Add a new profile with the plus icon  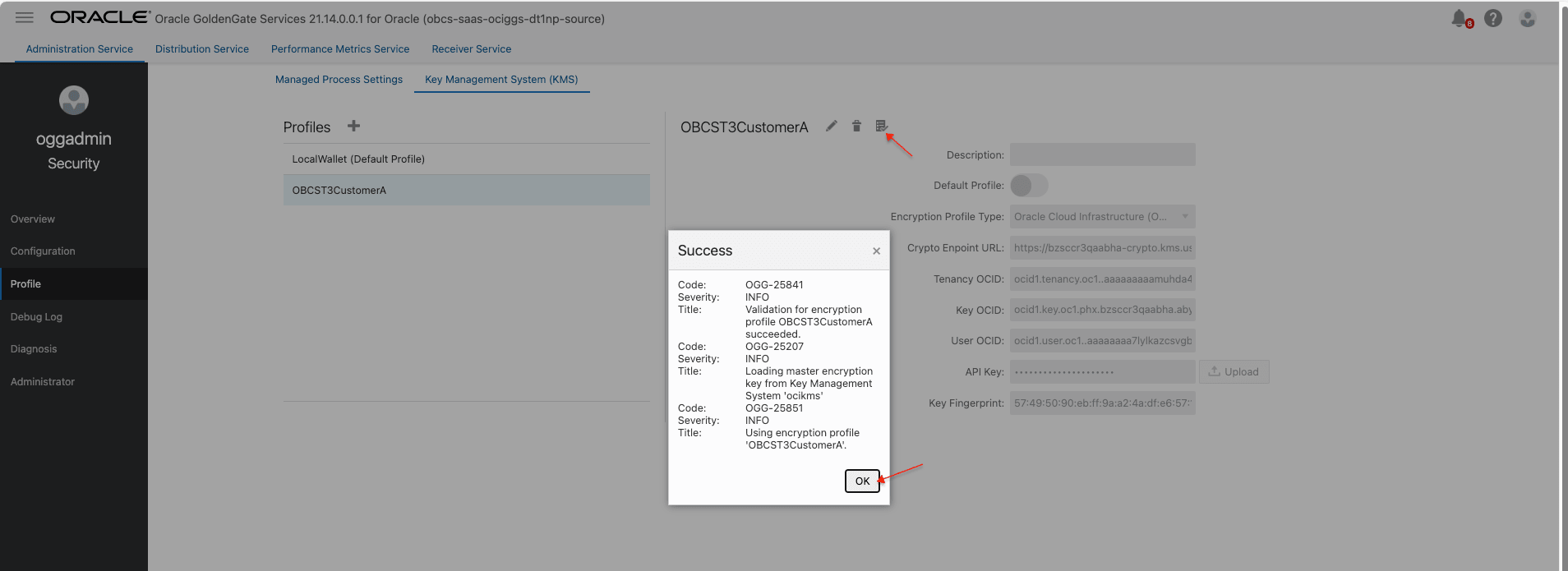click(353, 126)
